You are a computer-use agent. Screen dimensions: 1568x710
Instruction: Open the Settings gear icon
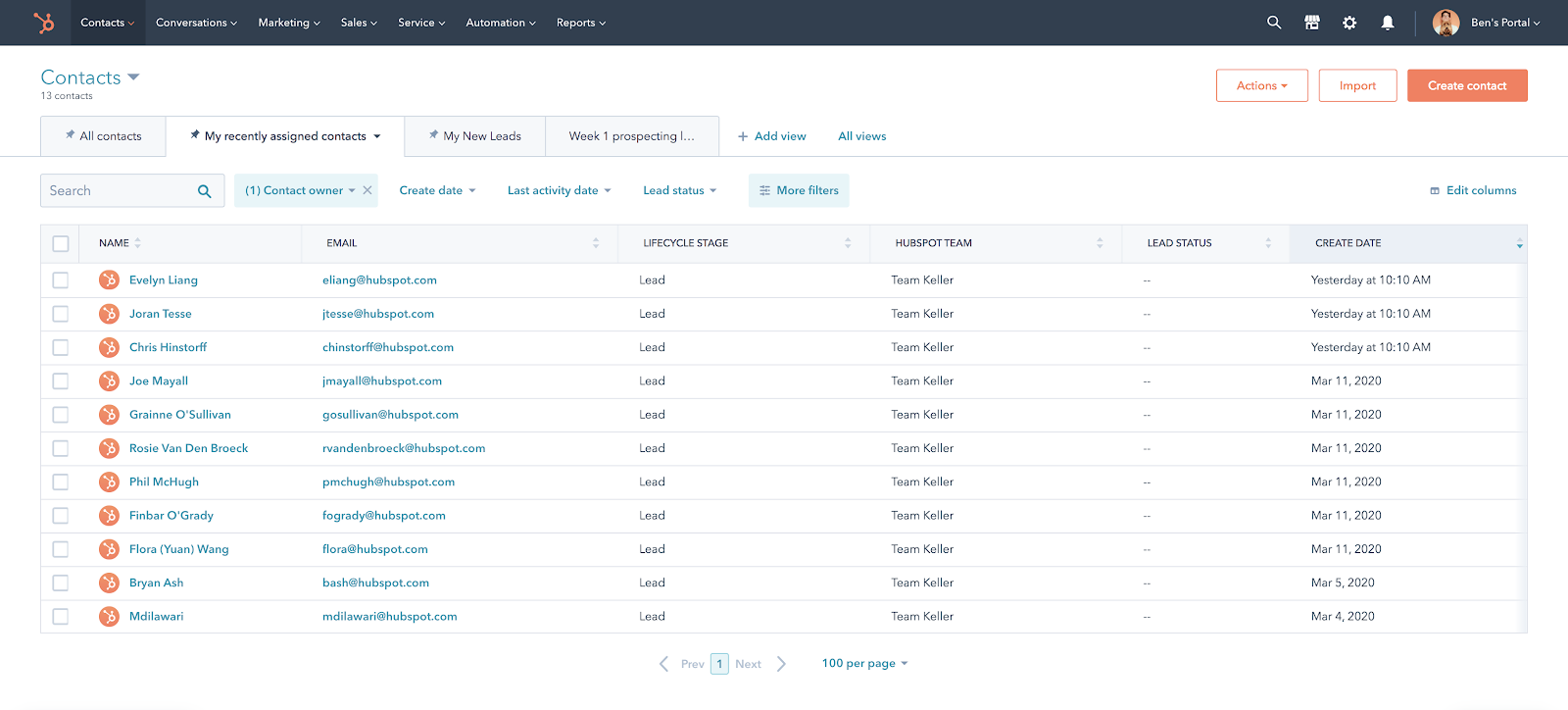tap(1349, 23)
